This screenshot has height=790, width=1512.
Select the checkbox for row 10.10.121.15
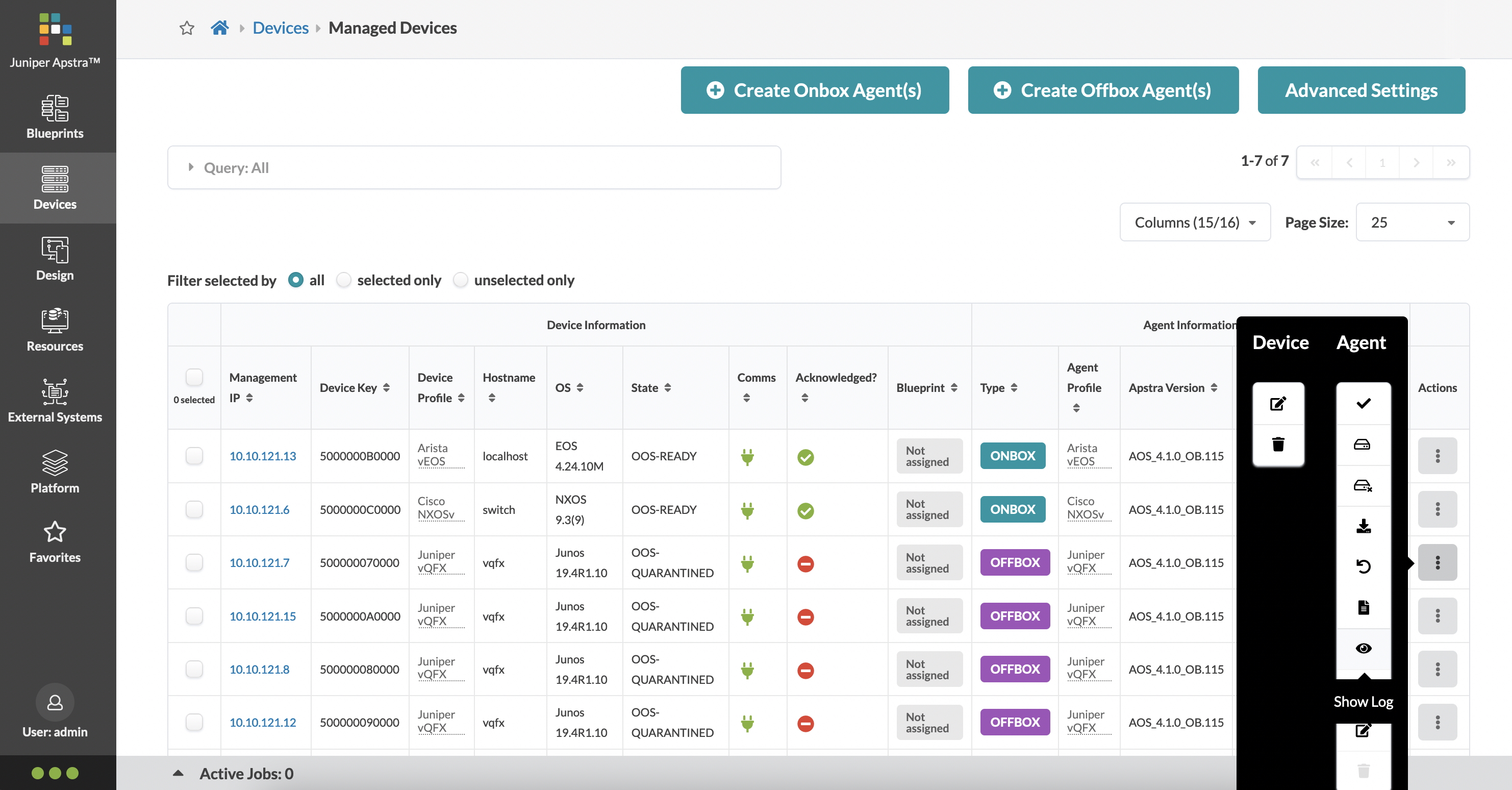tap(194, 615)
